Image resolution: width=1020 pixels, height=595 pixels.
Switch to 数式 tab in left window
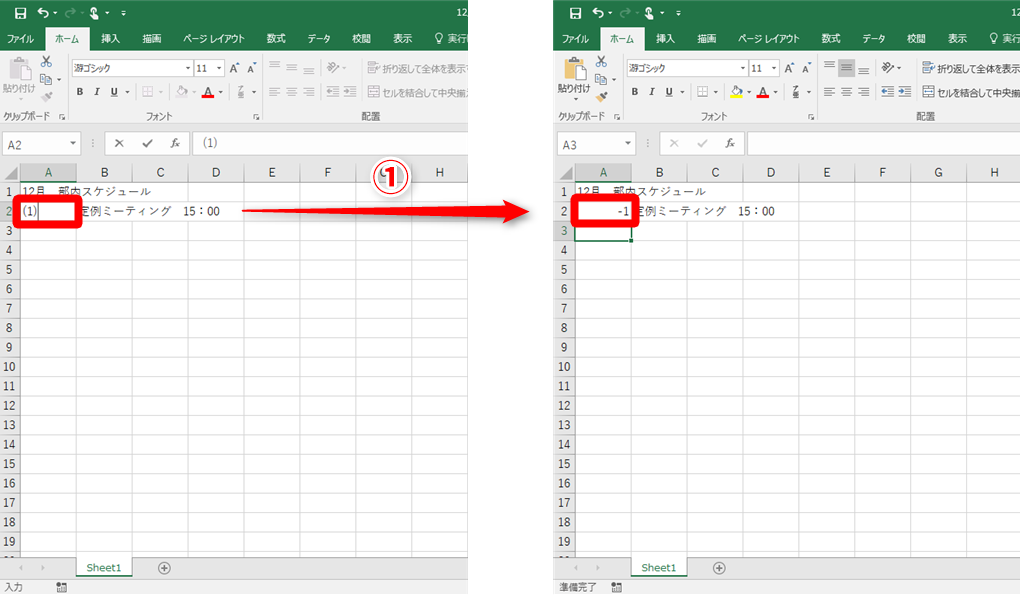click(x=276, y=38)
